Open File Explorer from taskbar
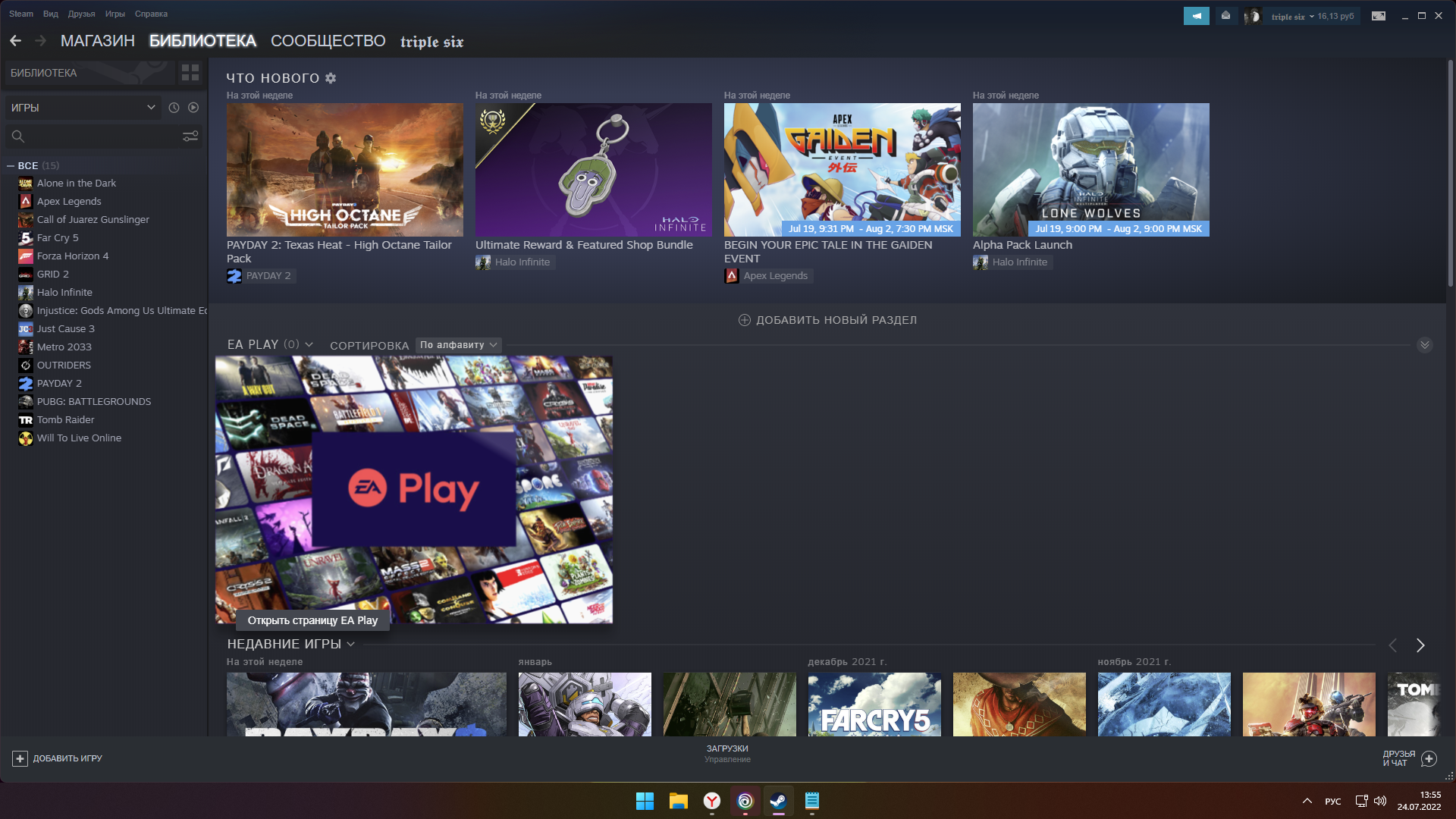Viewport: 1456px width, 819px height. click(678, 801)
